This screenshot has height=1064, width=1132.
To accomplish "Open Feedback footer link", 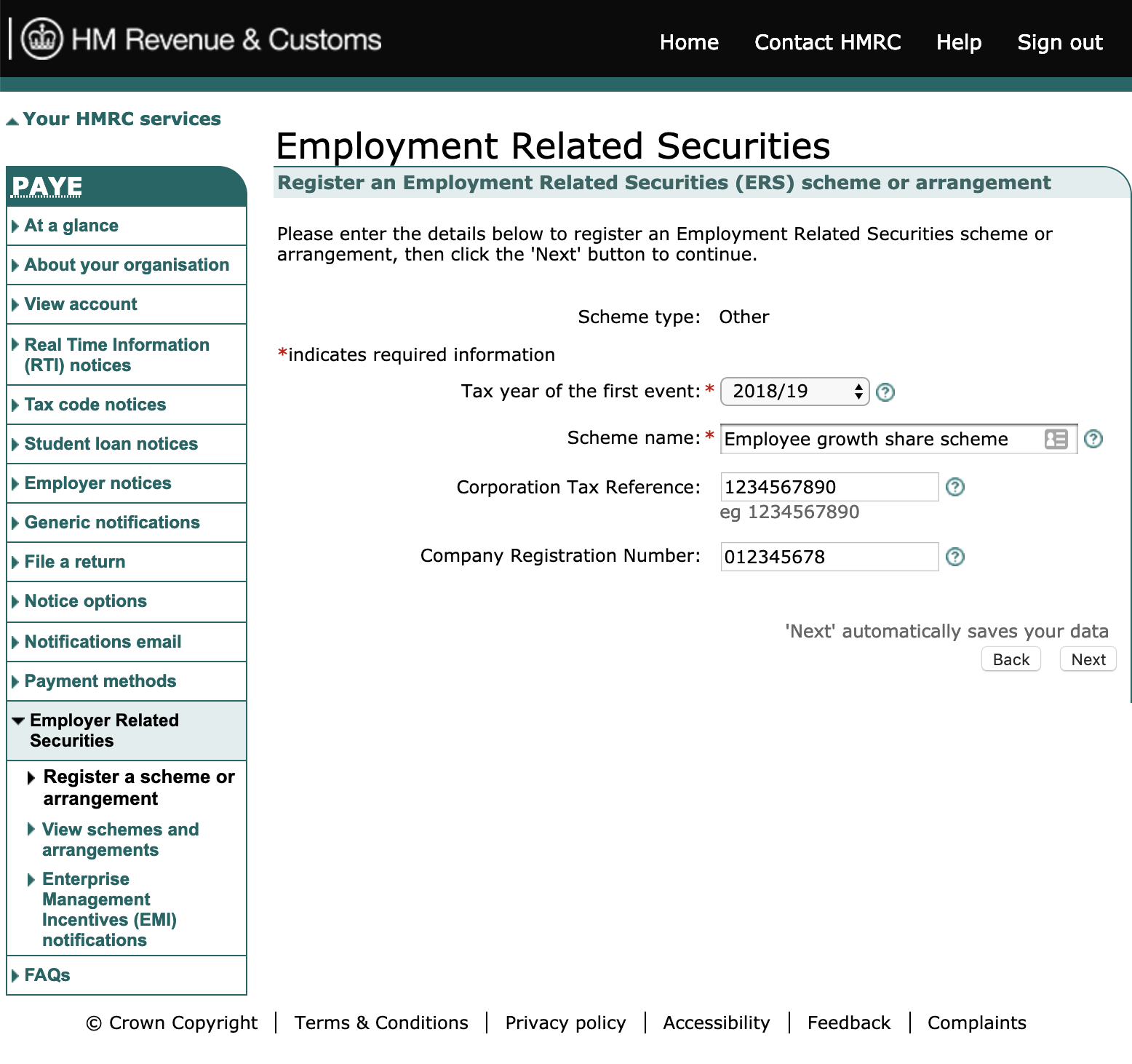I will [x=849, y=1023].
